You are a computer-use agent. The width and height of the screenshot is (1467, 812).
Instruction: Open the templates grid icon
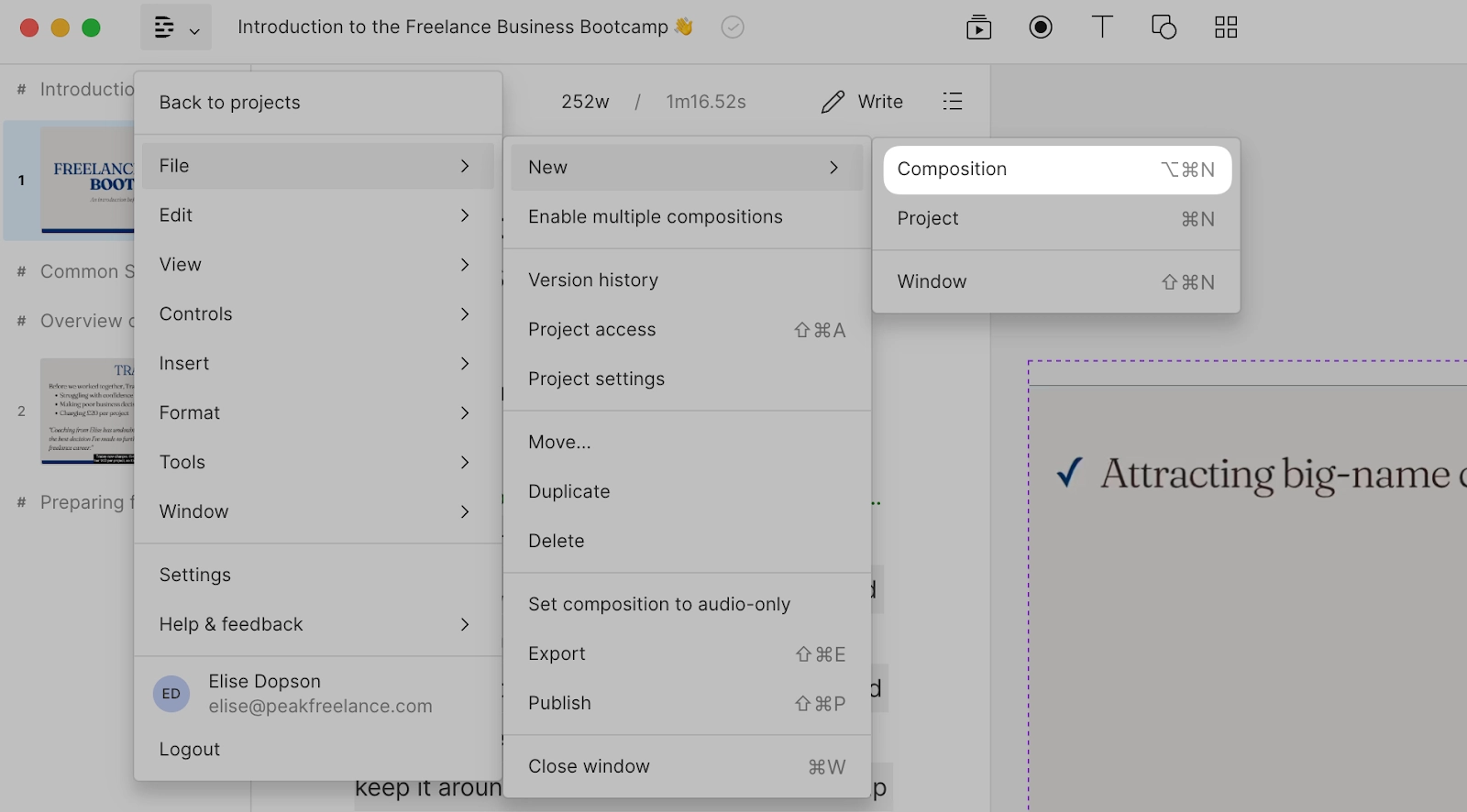click(1226, 27)
